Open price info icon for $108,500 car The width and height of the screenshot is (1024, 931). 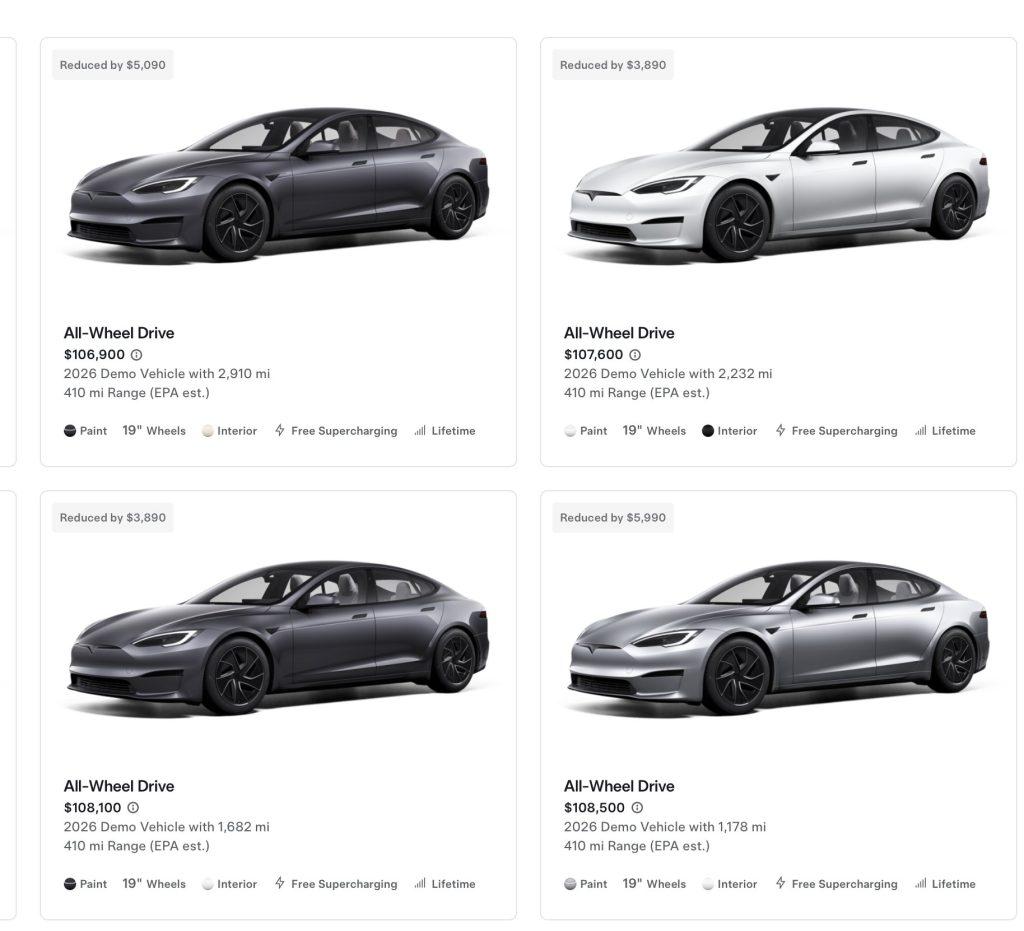[x=637, y=808]
